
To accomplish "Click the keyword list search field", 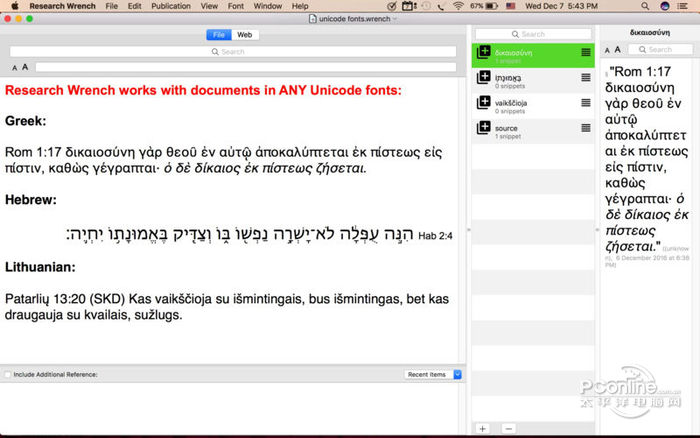I will pyautogui.click(x=533, y=34).
